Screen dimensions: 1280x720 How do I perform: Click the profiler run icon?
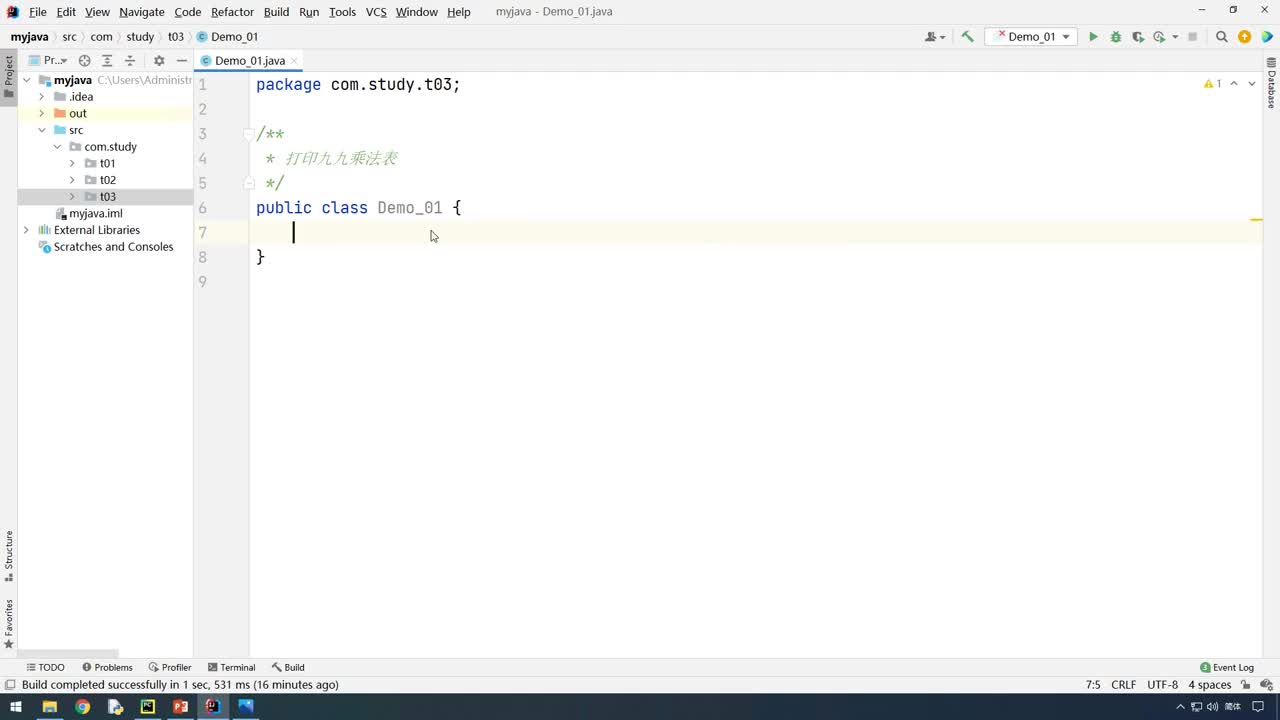[1159, 37]
